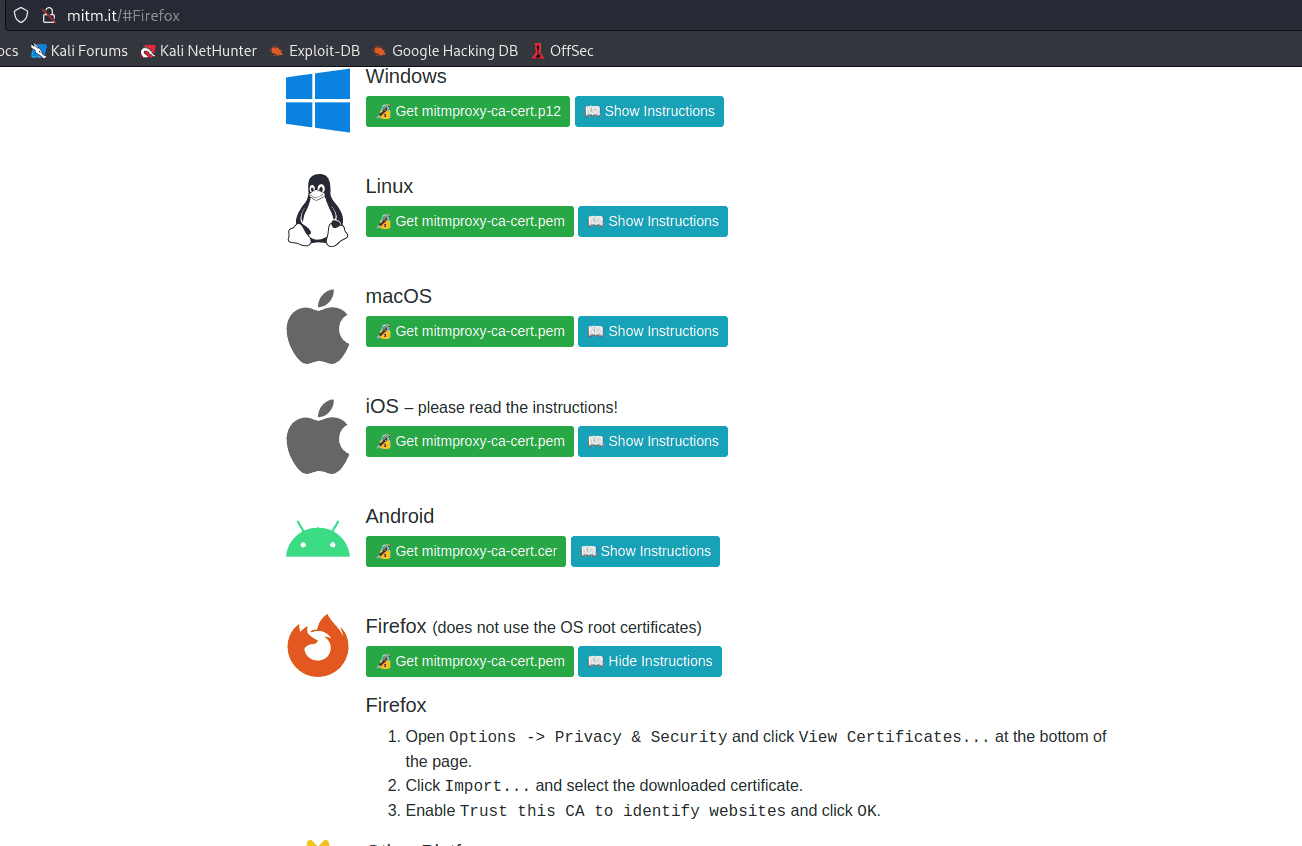Show Instructions for iOS
The width and height of the screenshot is (1302, 846).
click(x=653, y=442)
